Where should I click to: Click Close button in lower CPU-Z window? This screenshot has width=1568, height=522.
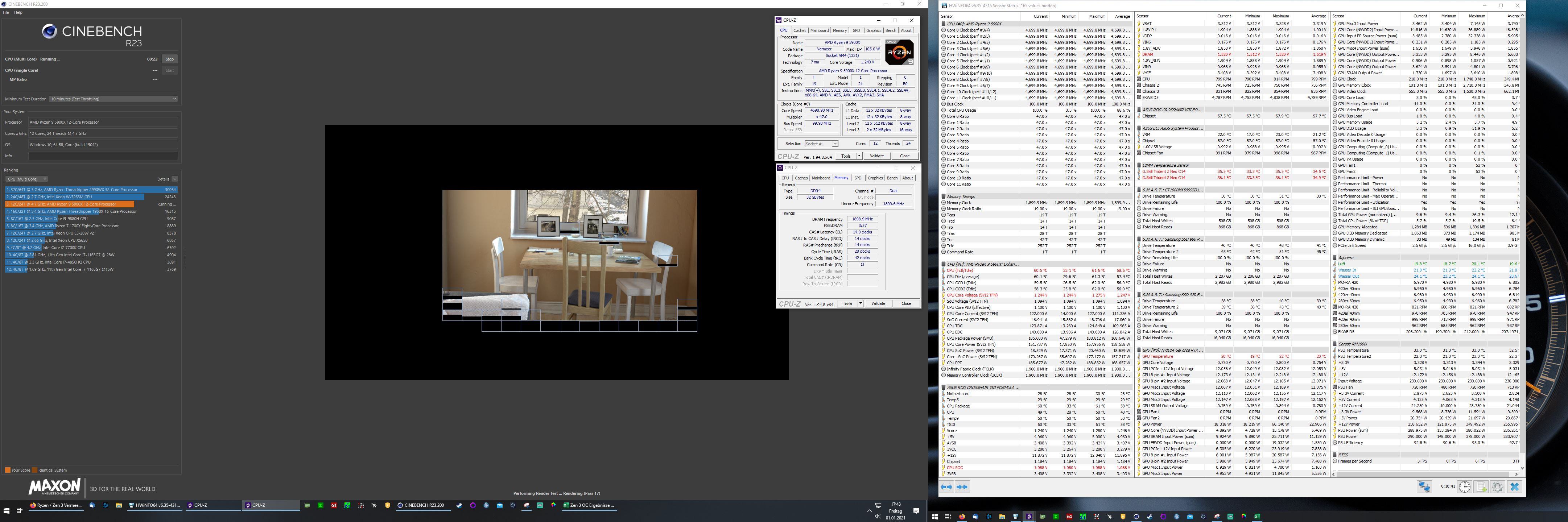[906, 303]
